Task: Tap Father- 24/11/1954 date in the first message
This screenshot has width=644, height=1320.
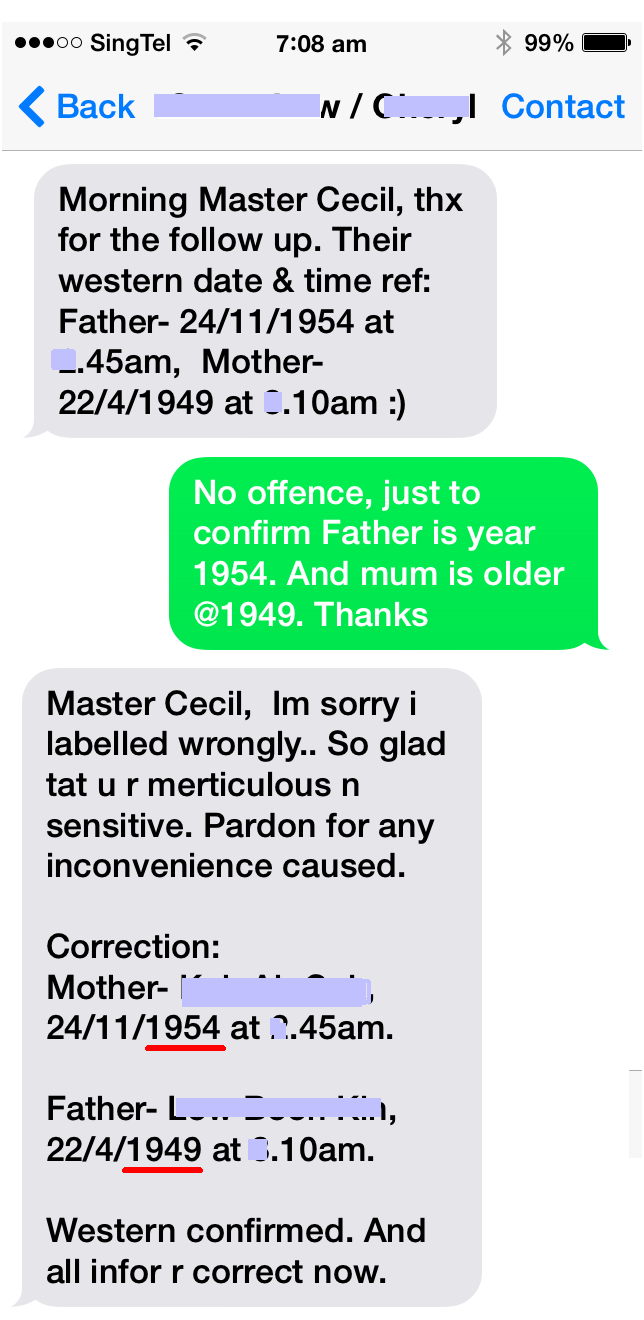Action: [x=225, y=322]
